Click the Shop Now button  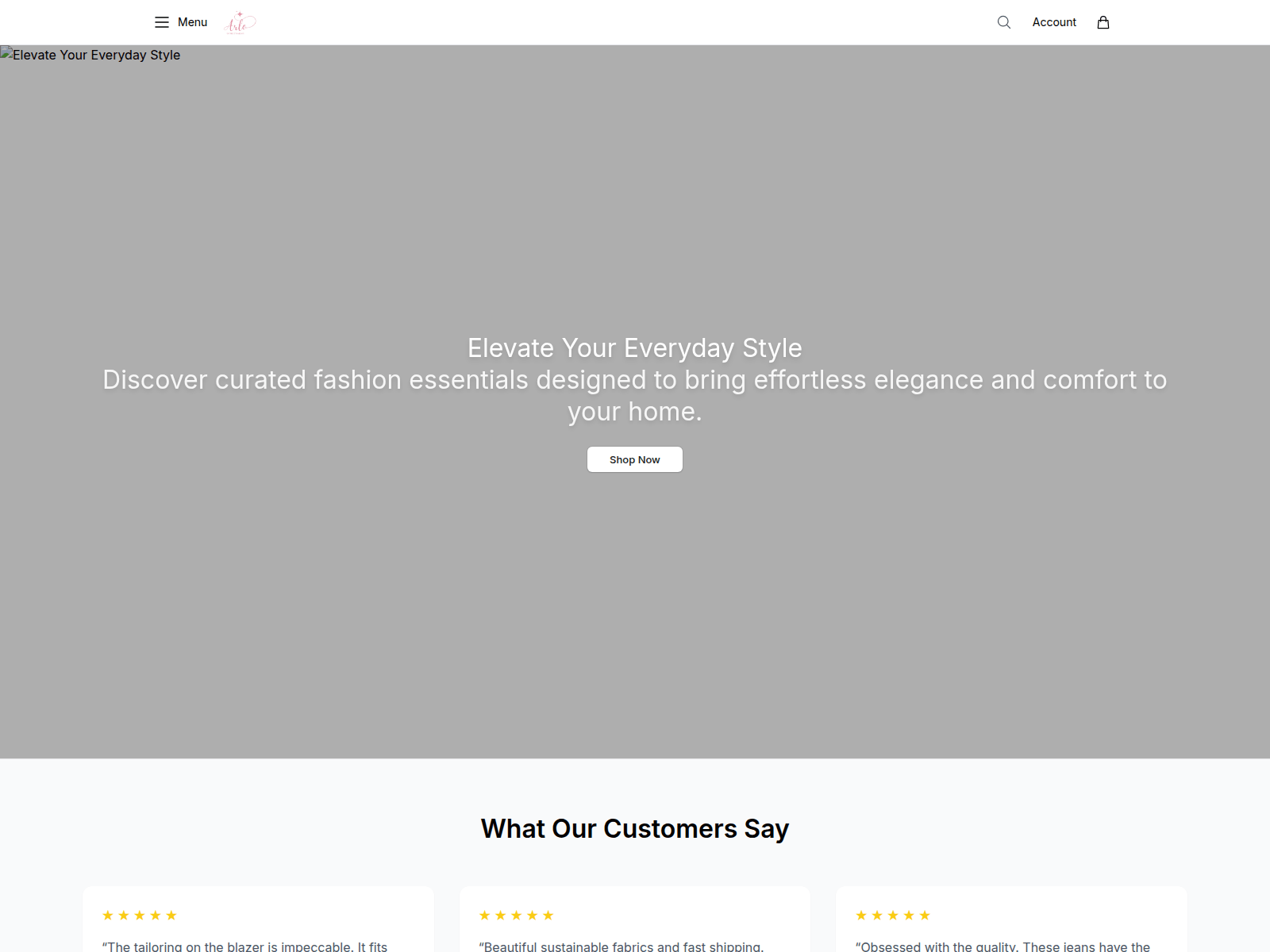point(635,459)
